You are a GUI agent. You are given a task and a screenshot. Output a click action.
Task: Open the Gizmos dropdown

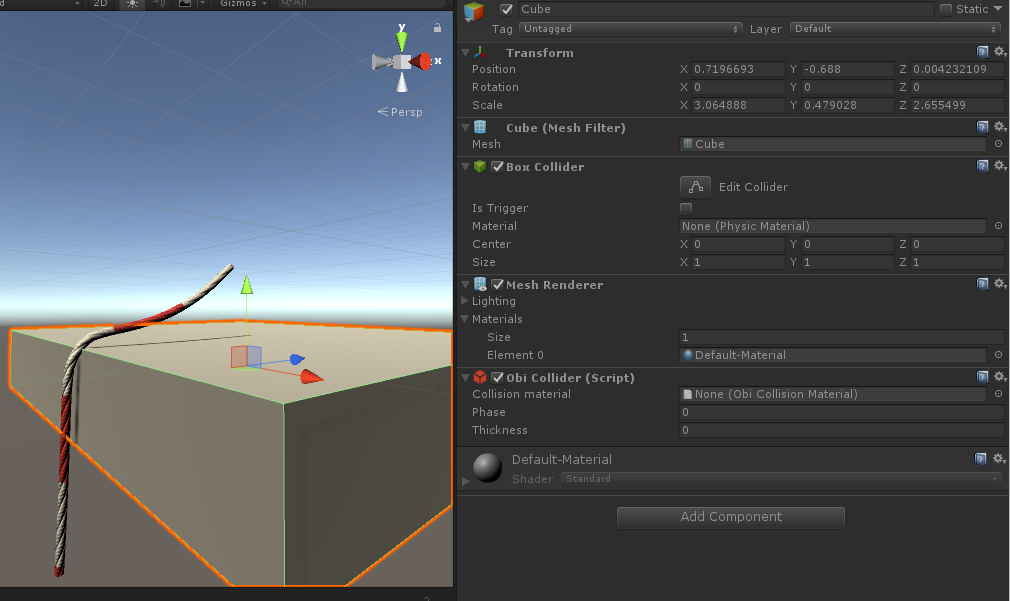click(243, 3)
